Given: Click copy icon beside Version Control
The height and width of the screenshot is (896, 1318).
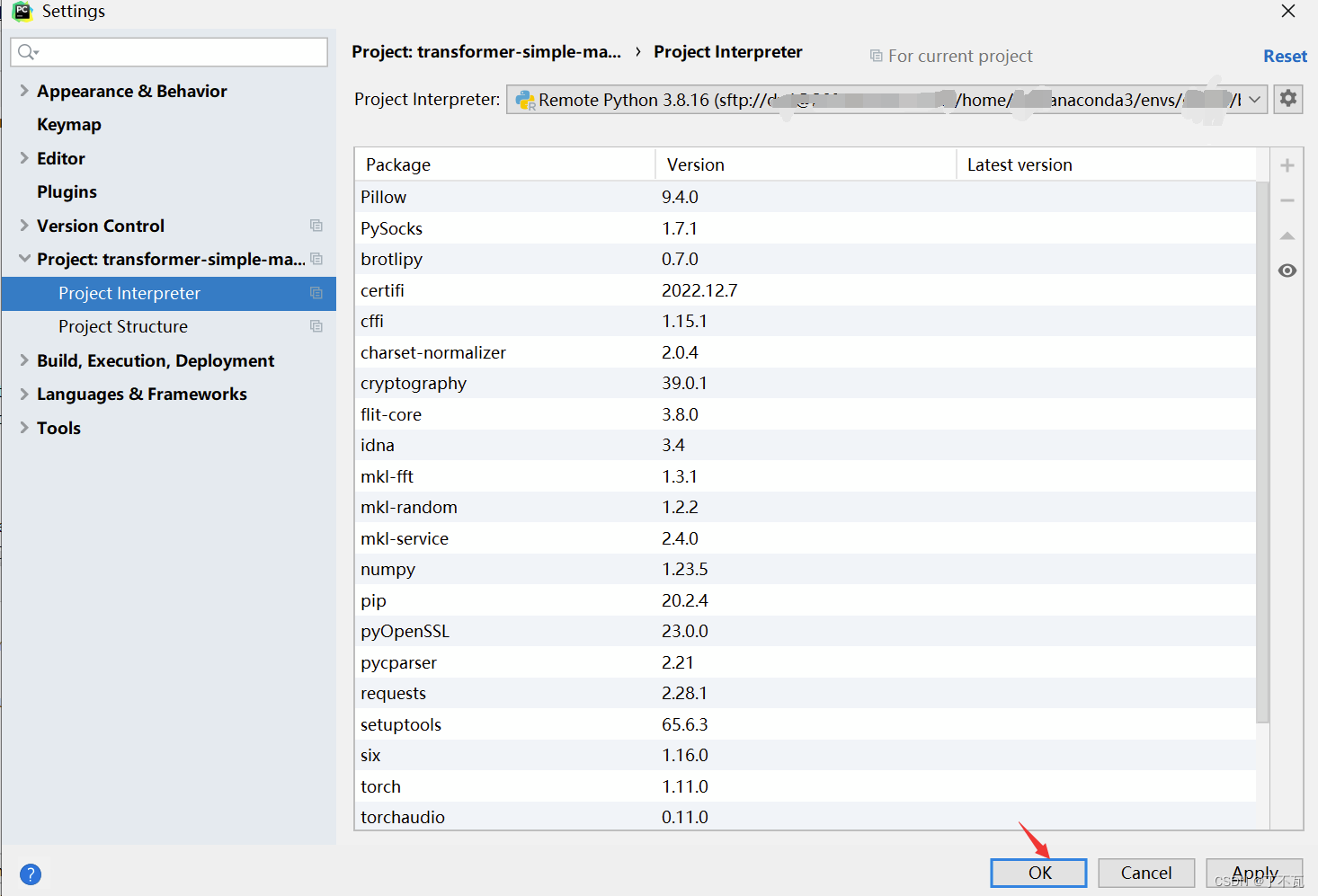Looking at the screenshot, I should (x=316, y=226).
